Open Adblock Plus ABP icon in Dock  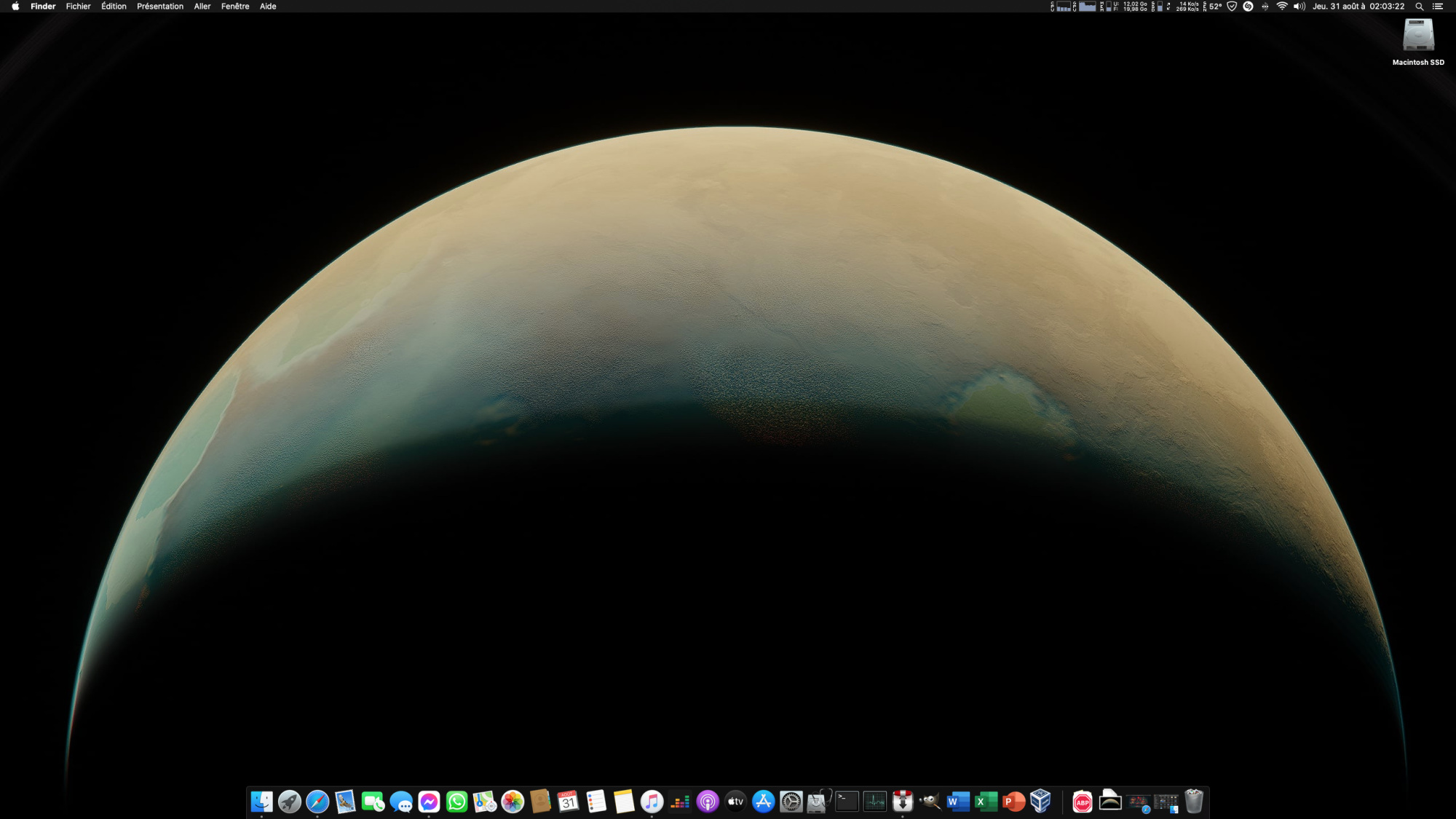pyautogui.click(x=1083, y=802)
